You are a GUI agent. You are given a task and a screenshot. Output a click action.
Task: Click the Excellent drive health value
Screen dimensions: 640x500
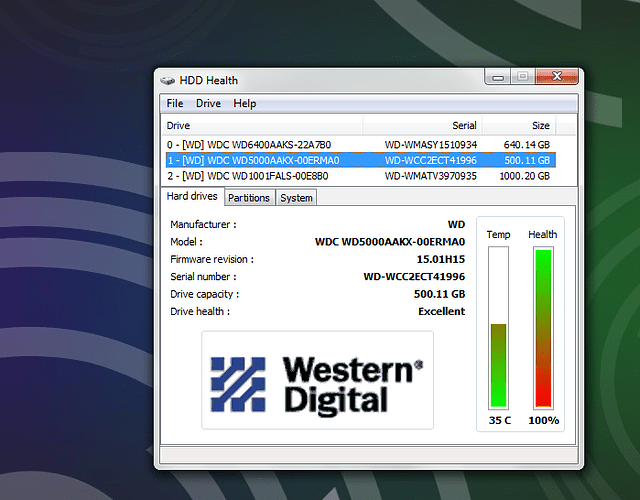click(441, 311)
